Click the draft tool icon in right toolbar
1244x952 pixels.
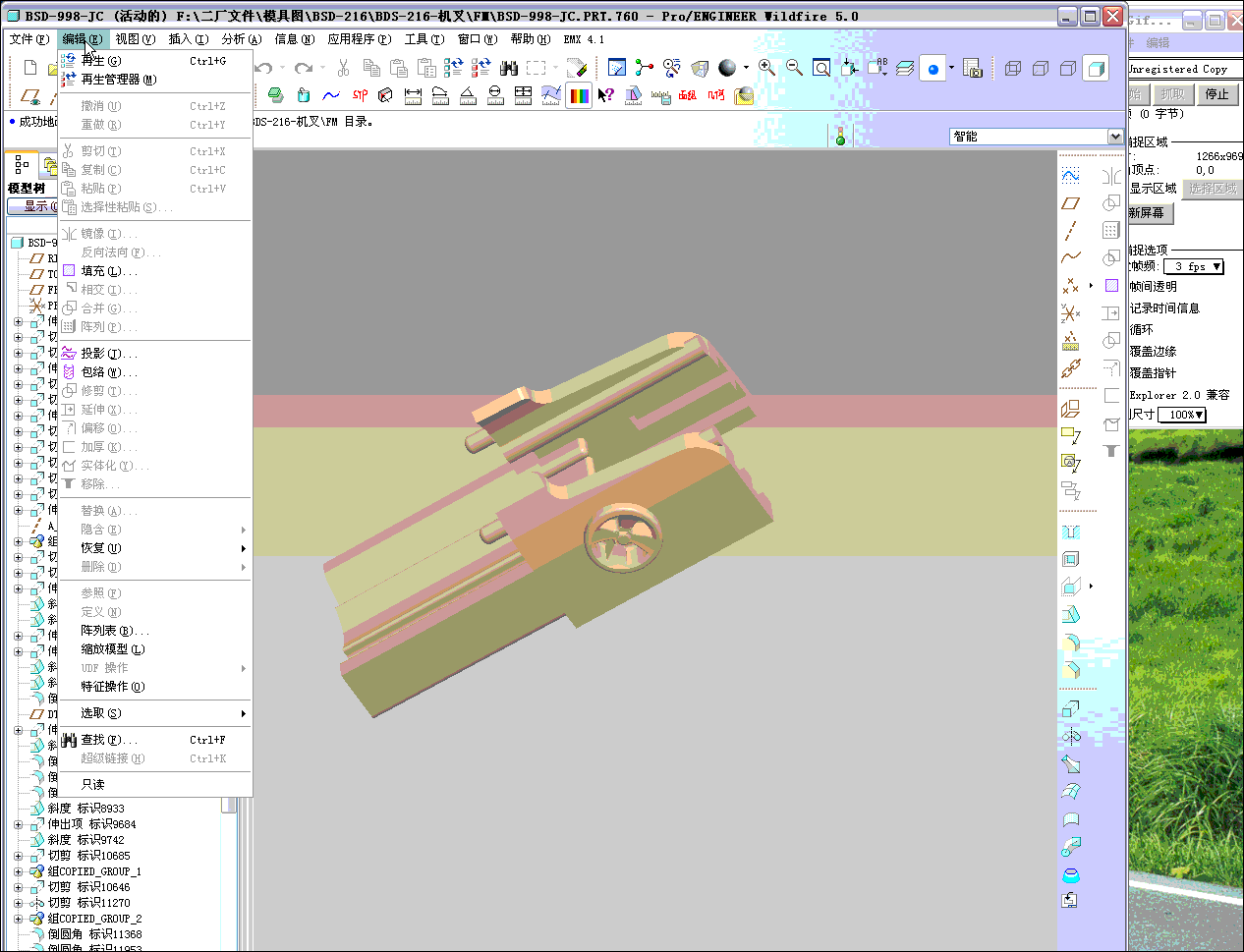1071,614
